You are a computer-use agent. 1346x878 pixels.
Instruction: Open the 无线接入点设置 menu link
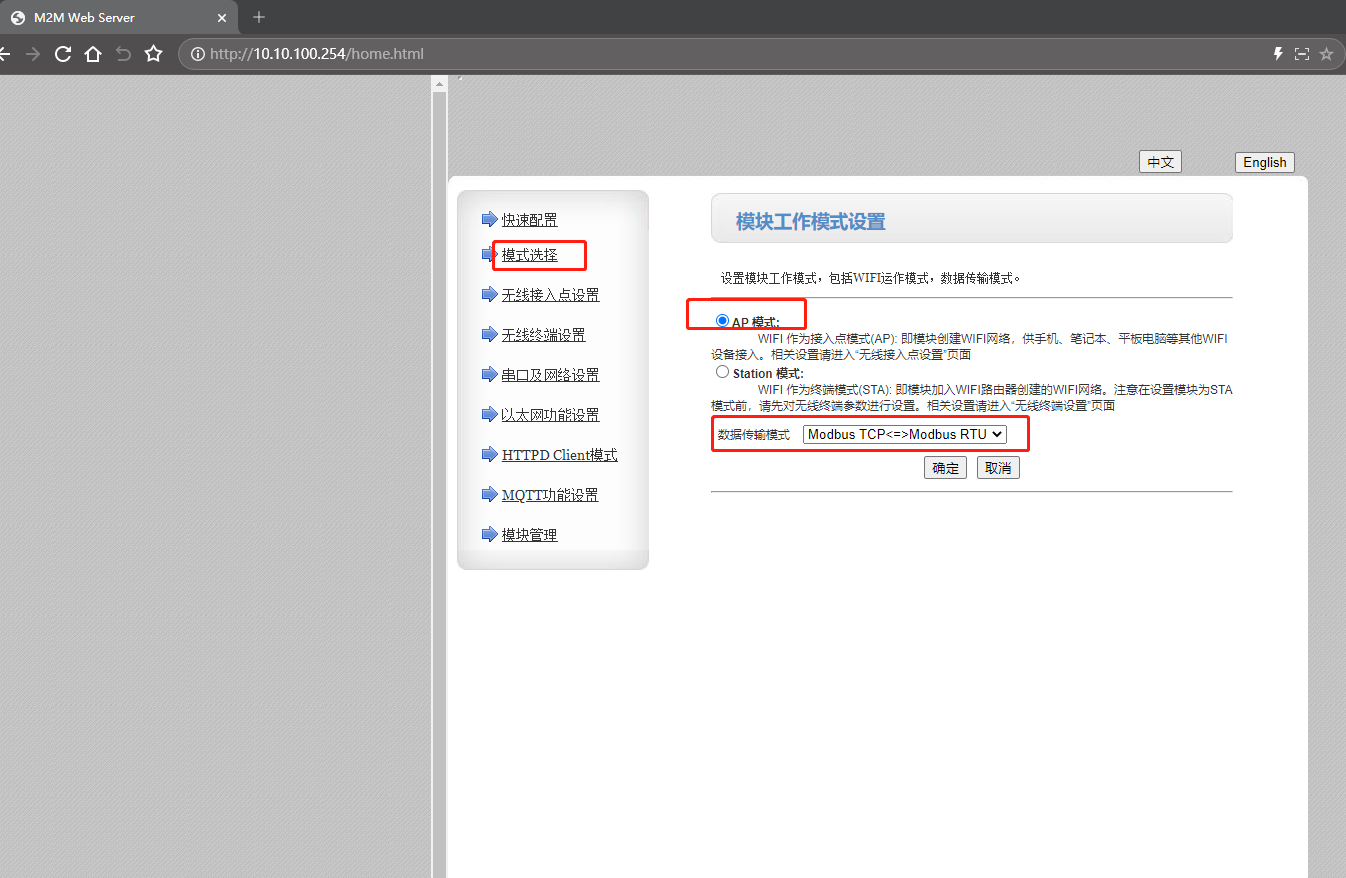pyautogui.click(x=550, y=295)
